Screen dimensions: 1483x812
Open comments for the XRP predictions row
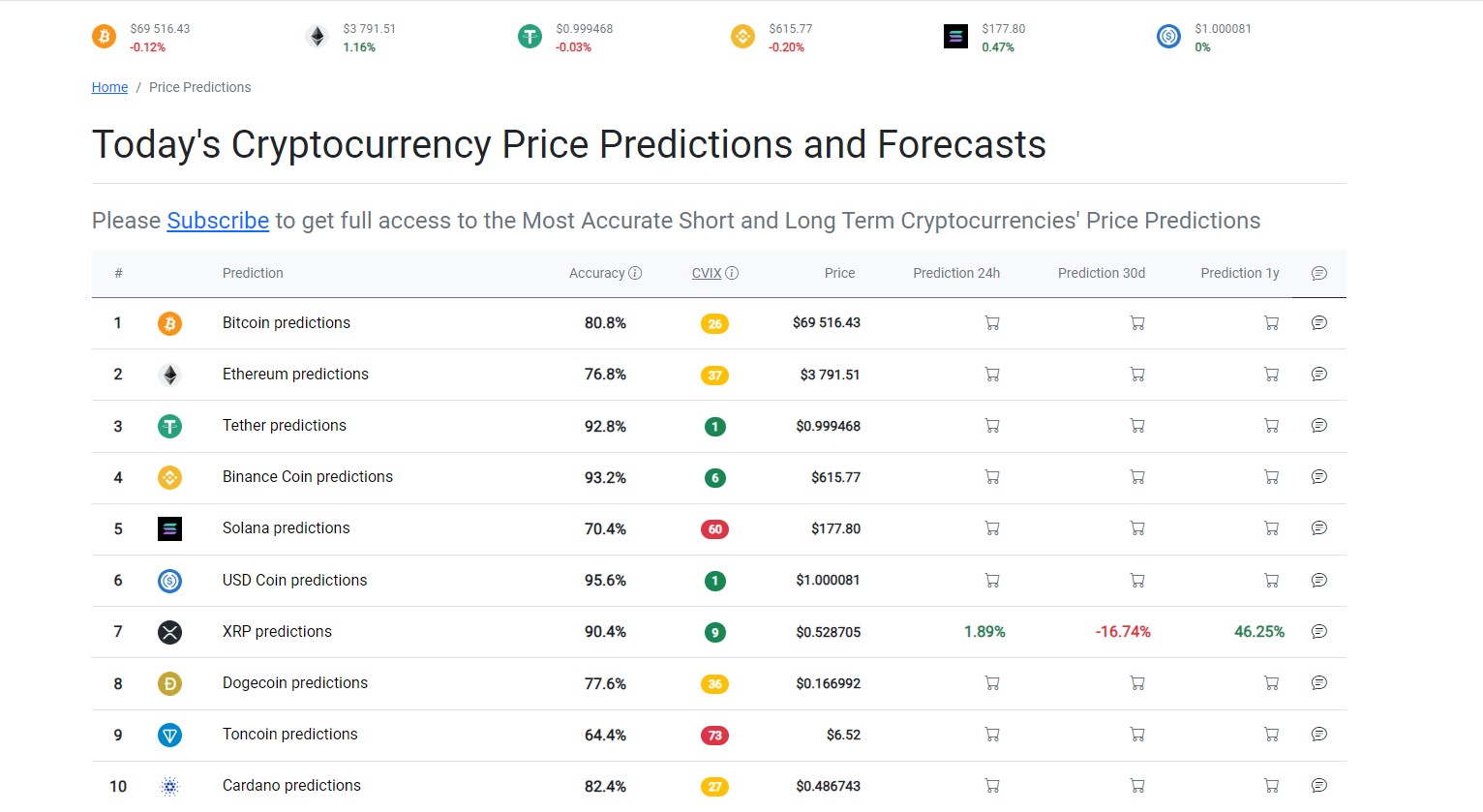(x=1318, y=631)
